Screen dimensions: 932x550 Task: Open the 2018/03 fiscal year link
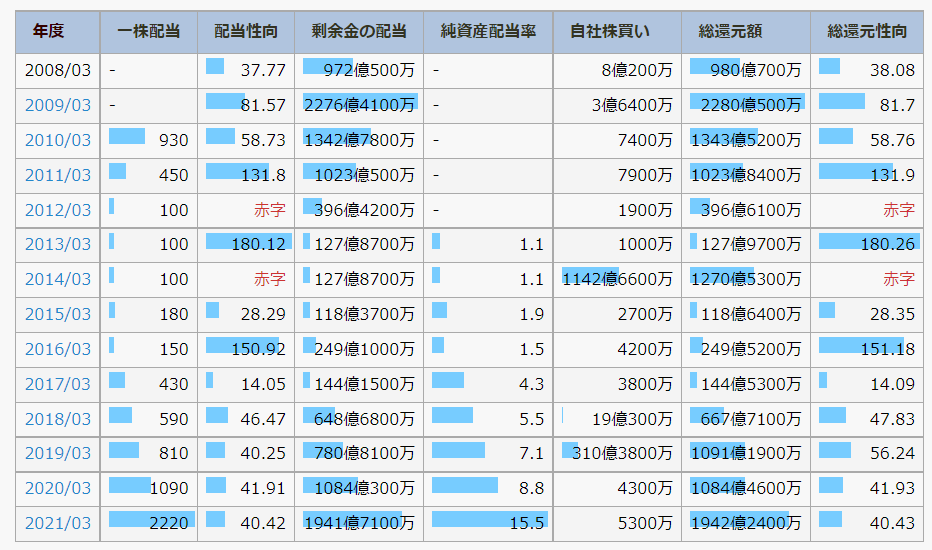(58, 420)
